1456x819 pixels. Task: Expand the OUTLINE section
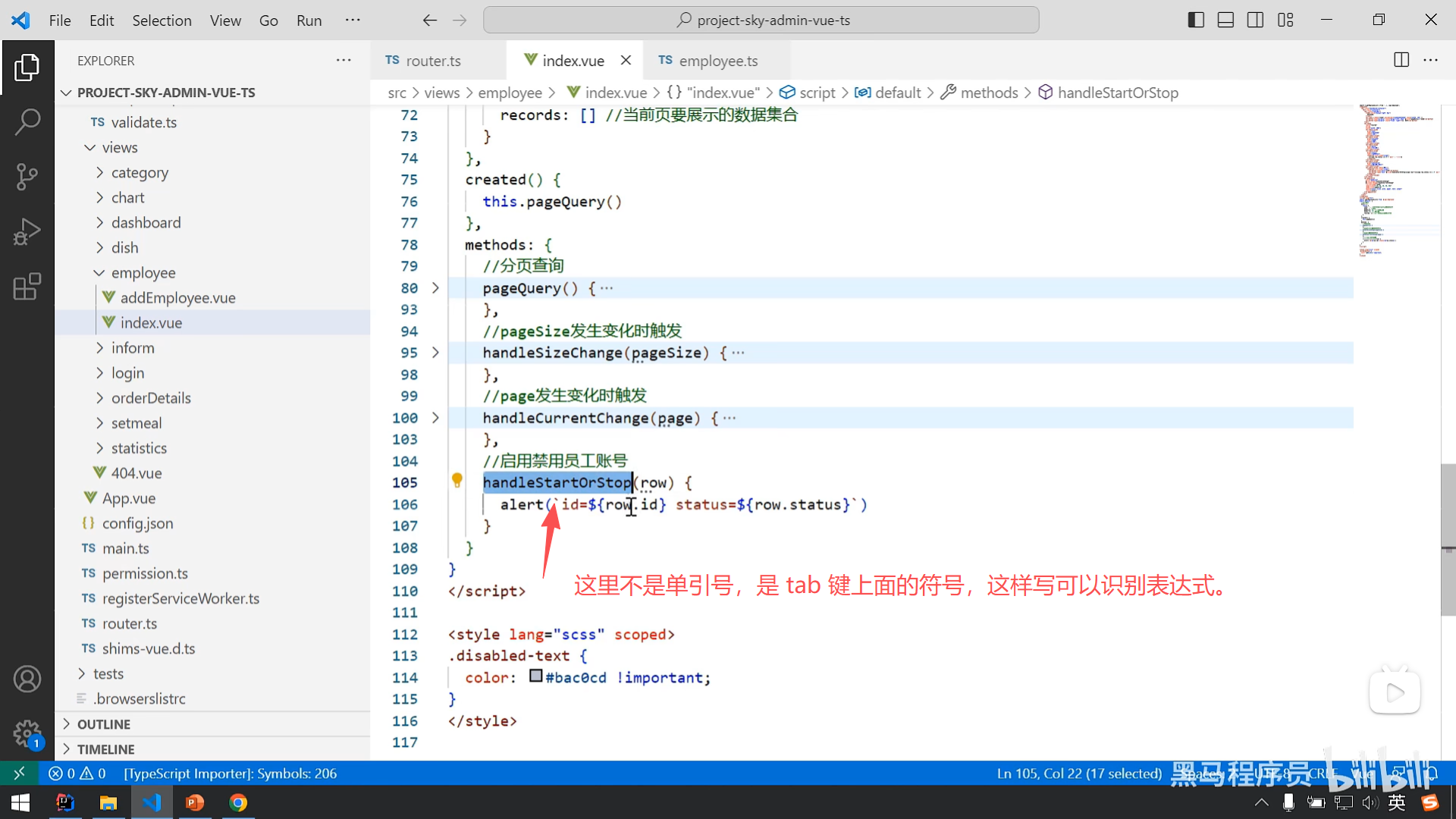tap(104, 724)
